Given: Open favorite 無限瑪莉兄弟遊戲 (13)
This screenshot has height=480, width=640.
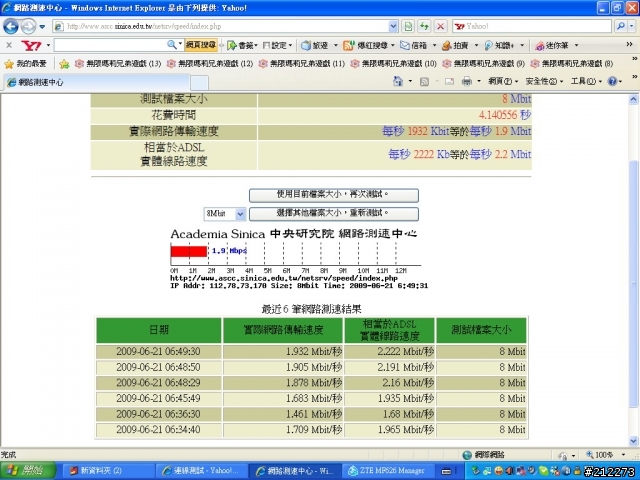Looking at the screenshot, I should pyautogui.click(x=118, y=64).
